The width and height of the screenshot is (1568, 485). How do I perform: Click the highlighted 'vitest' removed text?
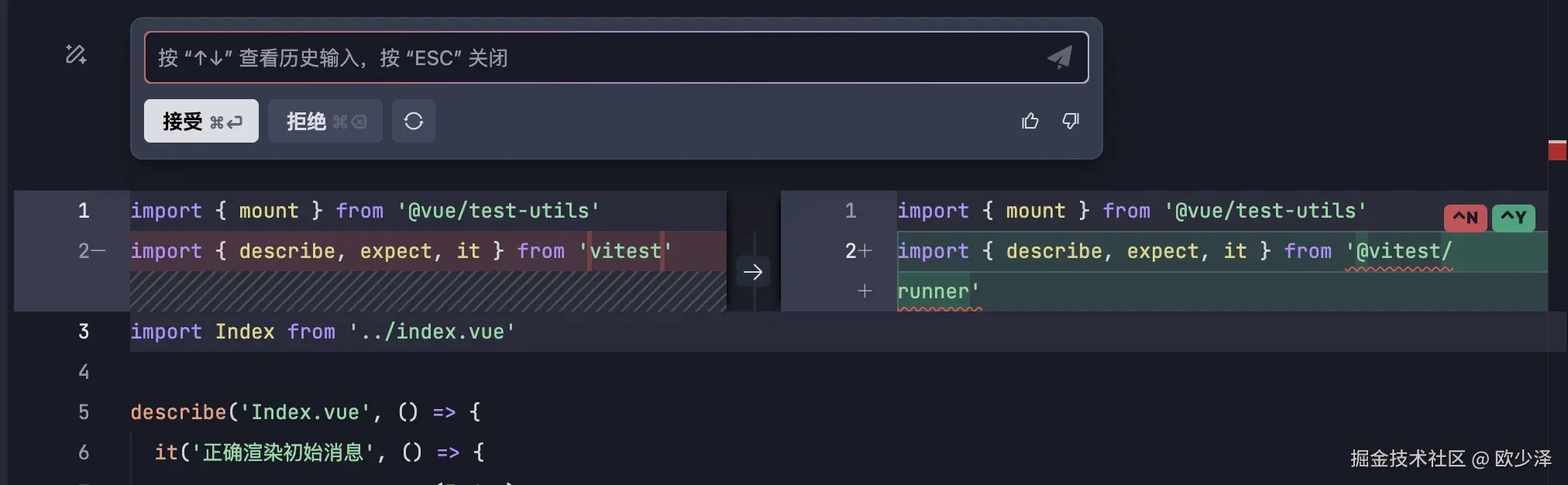tap(626, 251)
